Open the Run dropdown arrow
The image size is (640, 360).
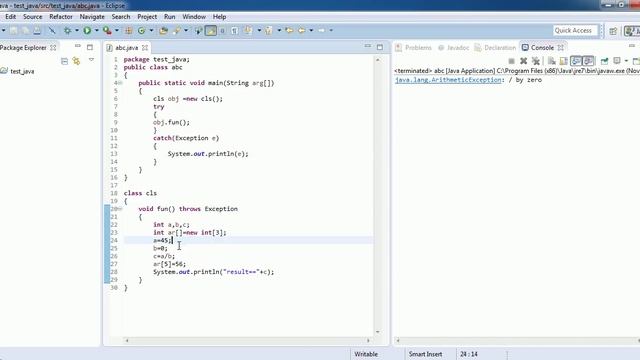pyautogui.click(x=97, y=30)
